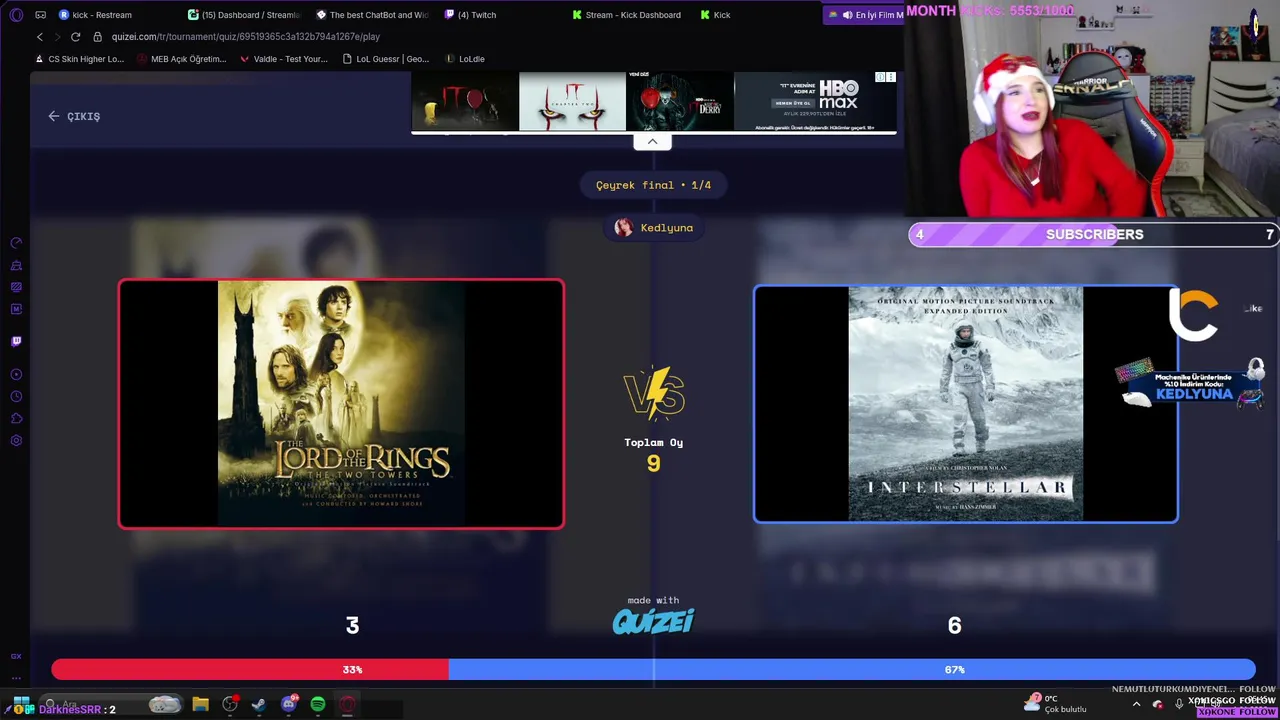Open Opera GX taskbar icon
The height and width of the screenshot is (720, 1280).
(x=347, y=704)
